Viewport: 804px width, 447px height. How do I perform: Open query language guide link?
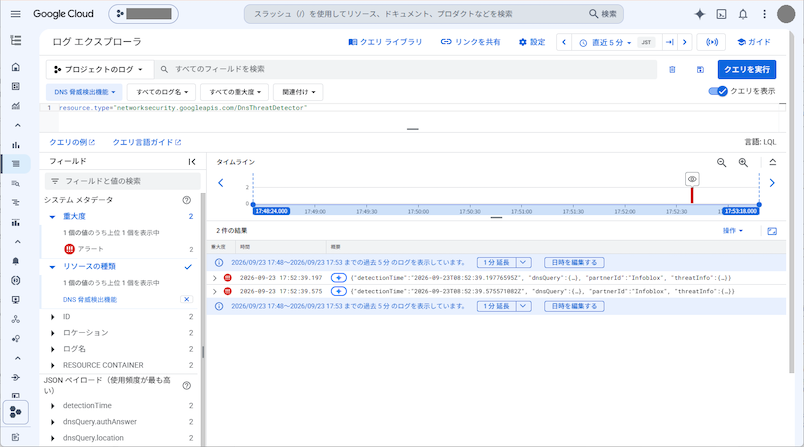point(147,143)
